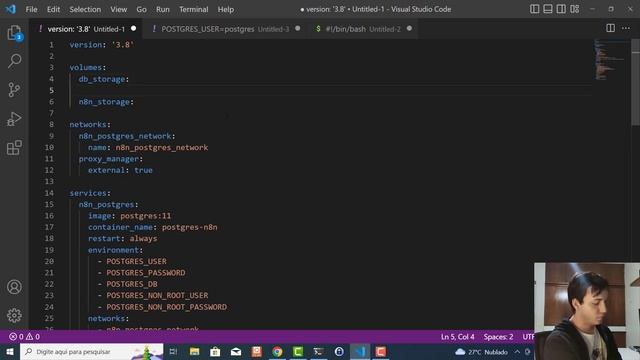The width and height of the screenshot is (640, 360).
Task: Open Google Chrome from the taskbar
Action: point(277,351)
